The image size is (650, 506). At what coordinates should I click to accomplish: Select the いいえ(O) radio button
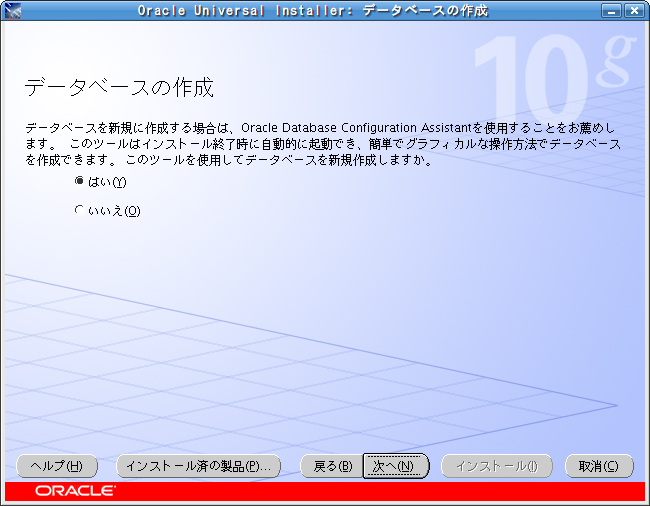click(x=79, y=210)
